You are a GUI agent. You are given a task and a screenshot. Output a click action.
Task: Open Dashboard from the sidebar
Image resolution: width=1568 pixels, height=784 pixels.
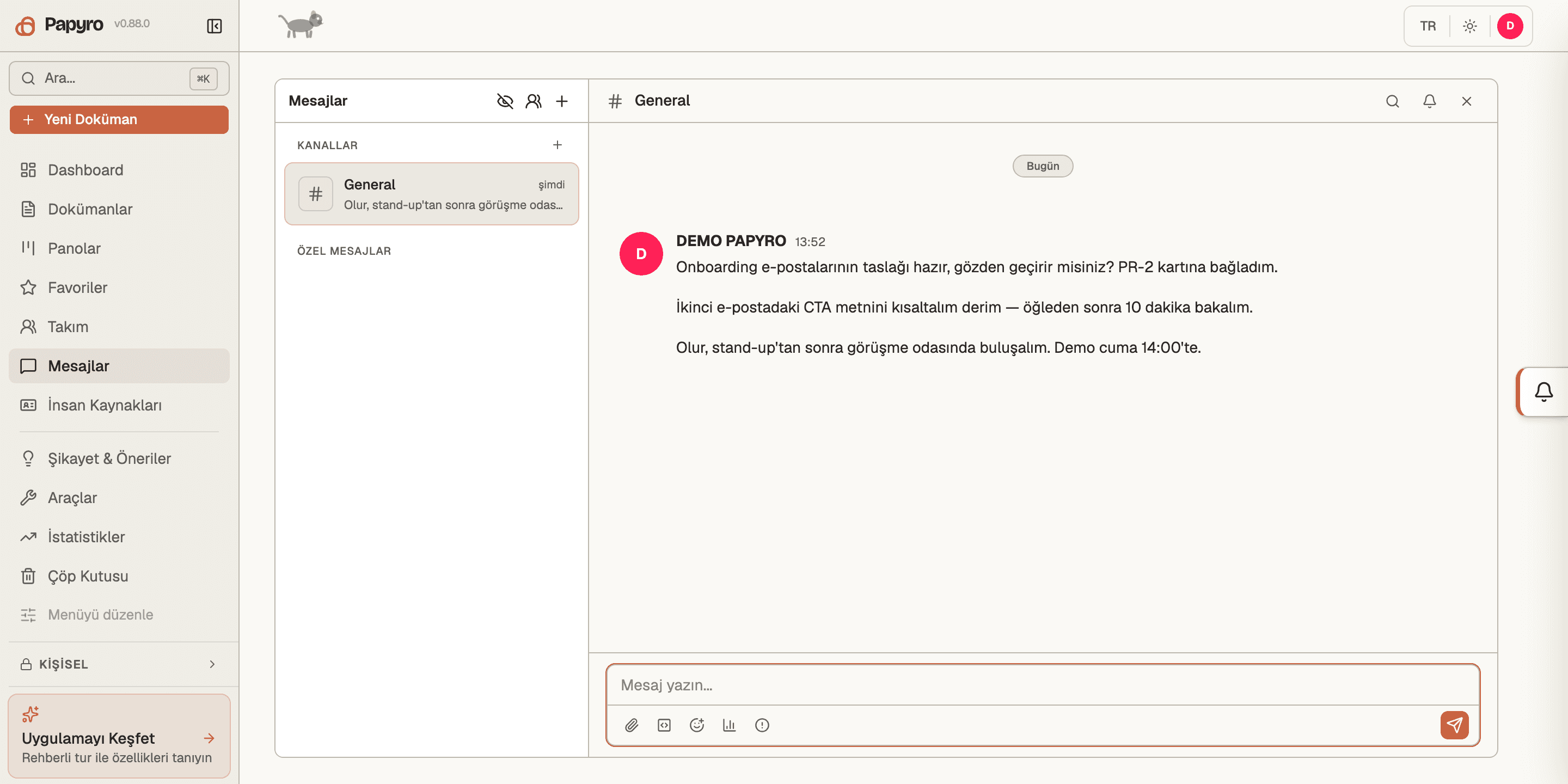119,170
